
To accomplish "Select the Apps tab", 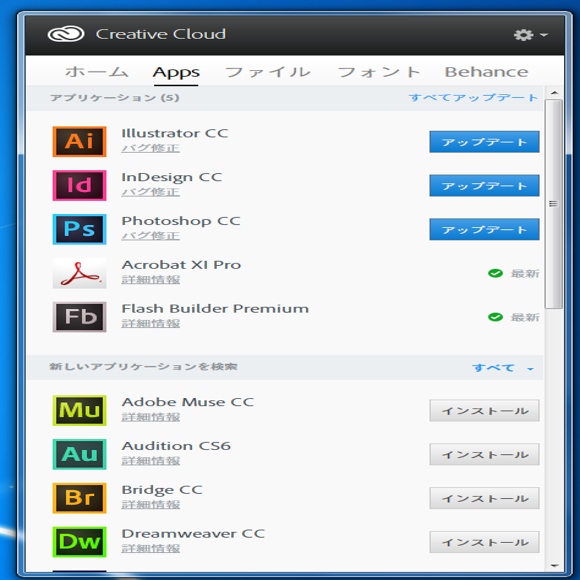I will pyautogui.click(x=176, y=72).
